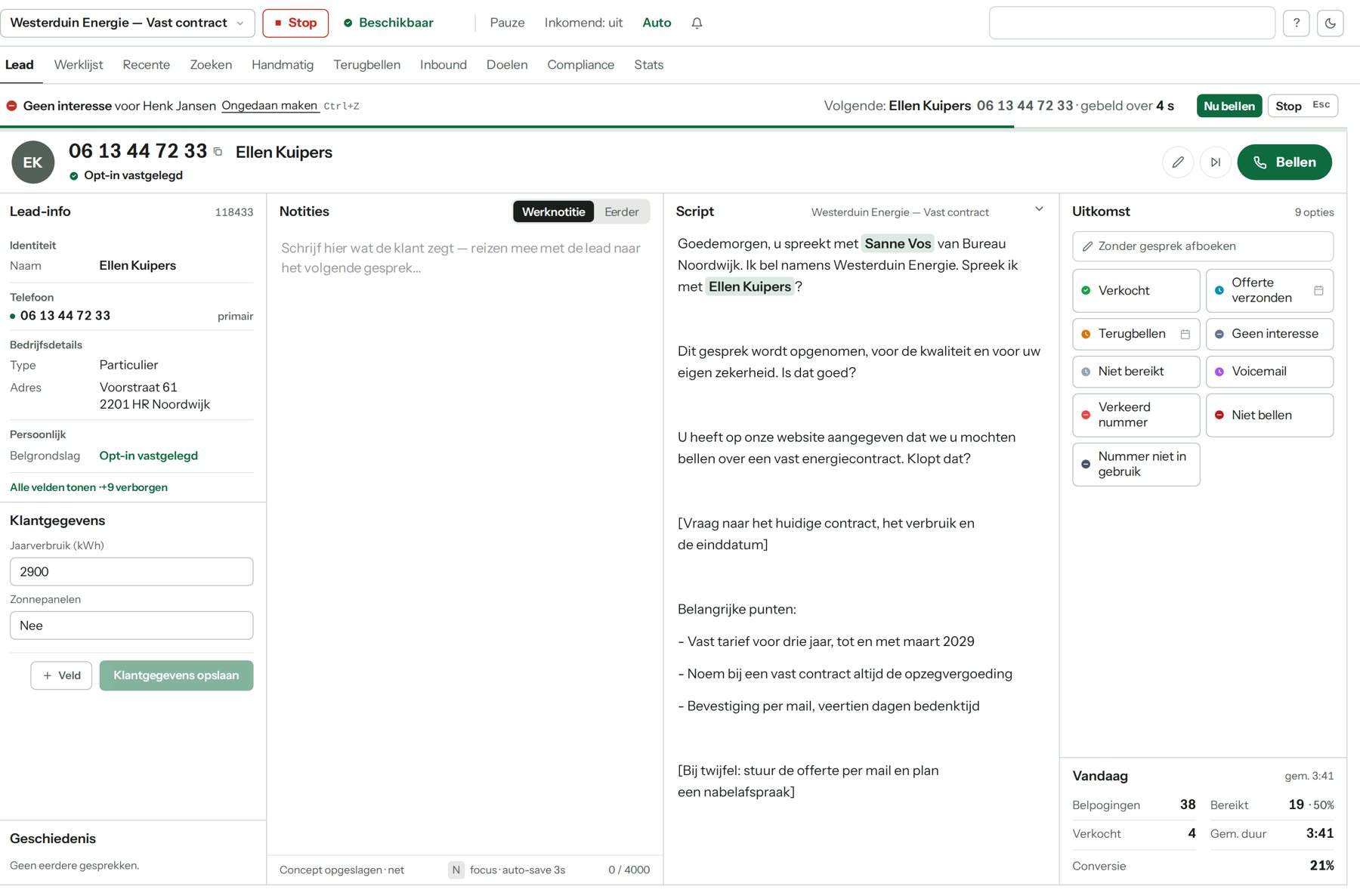Open help via question mark icon
Screen dimensions: 1360x896
(x=1297, y=23)
